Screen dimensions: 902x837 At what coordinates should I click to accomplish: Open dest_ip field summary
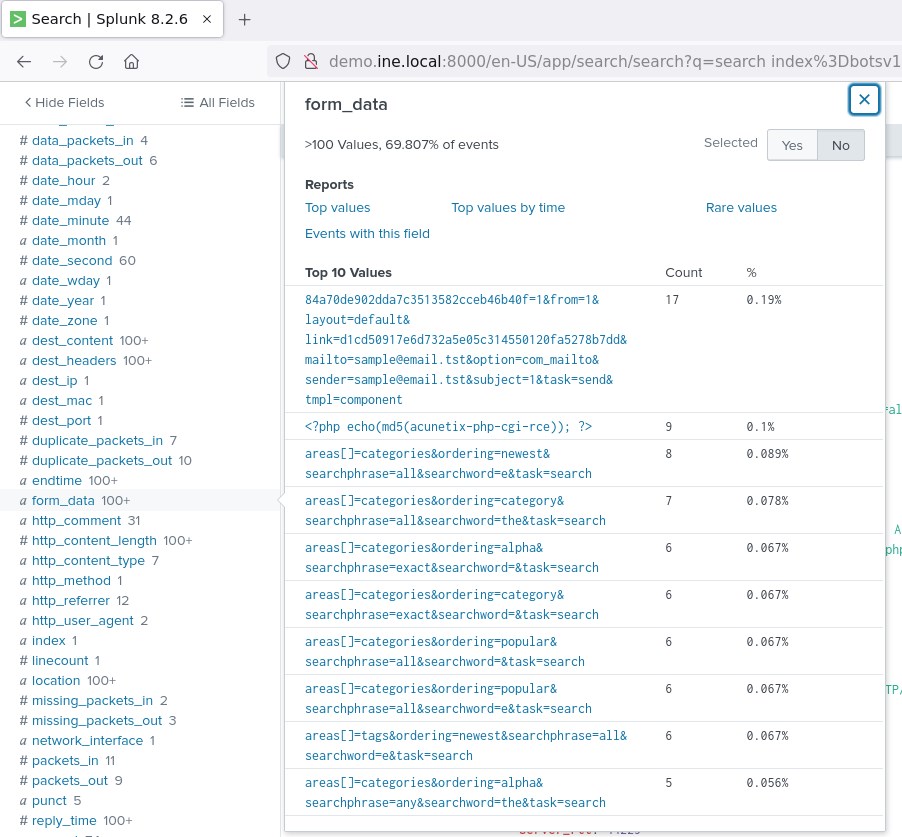click(54, 381)
